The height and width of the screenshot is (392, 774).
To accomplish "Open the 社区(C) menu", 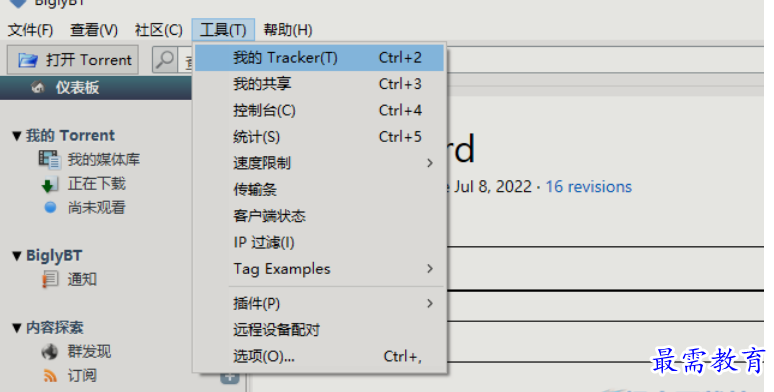I will click(x=158, y=30).
